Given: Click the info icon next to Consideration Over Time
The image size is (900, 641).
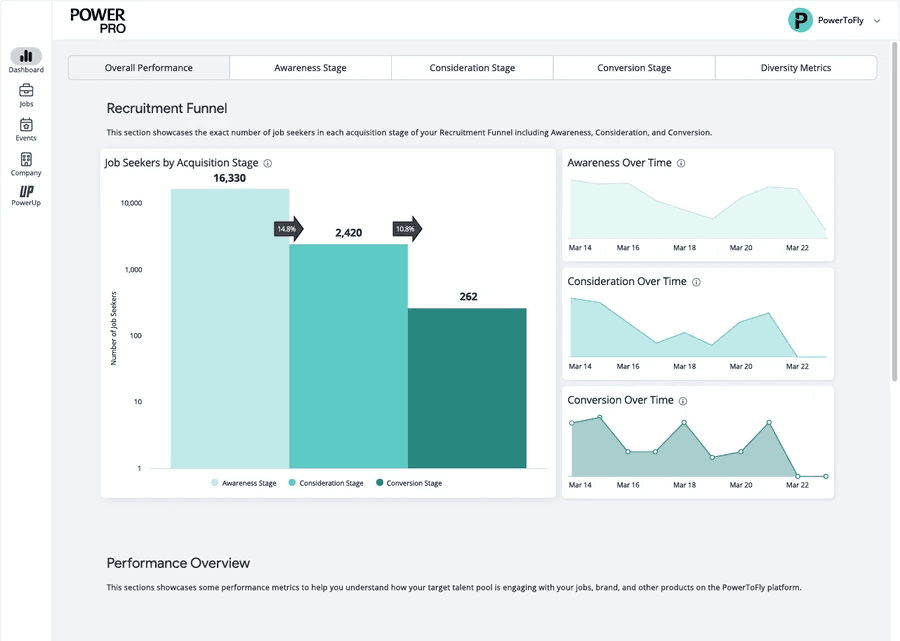Looking at the screenshot, I should (696, 282).
